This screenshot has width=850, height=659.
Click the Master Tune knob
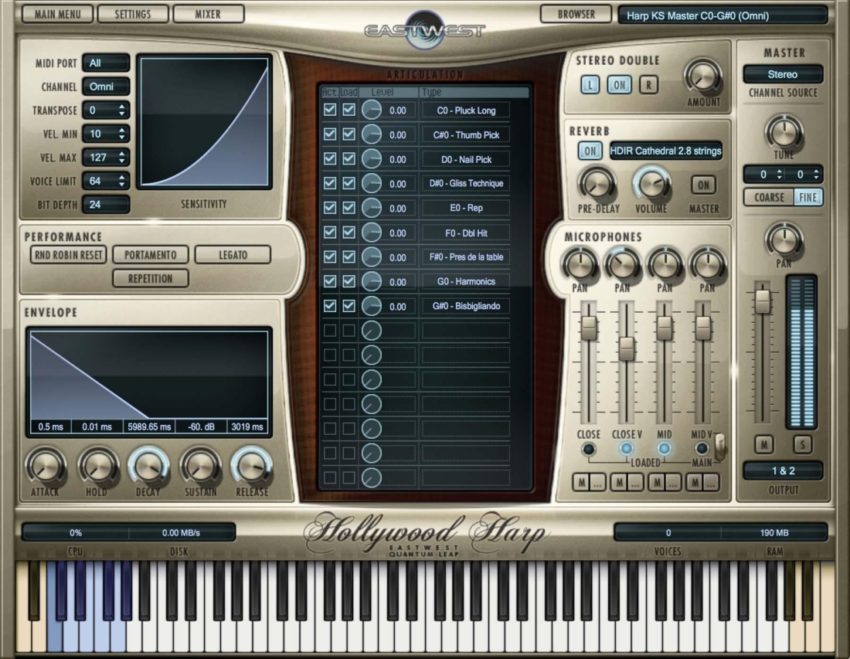click(783, 132)
